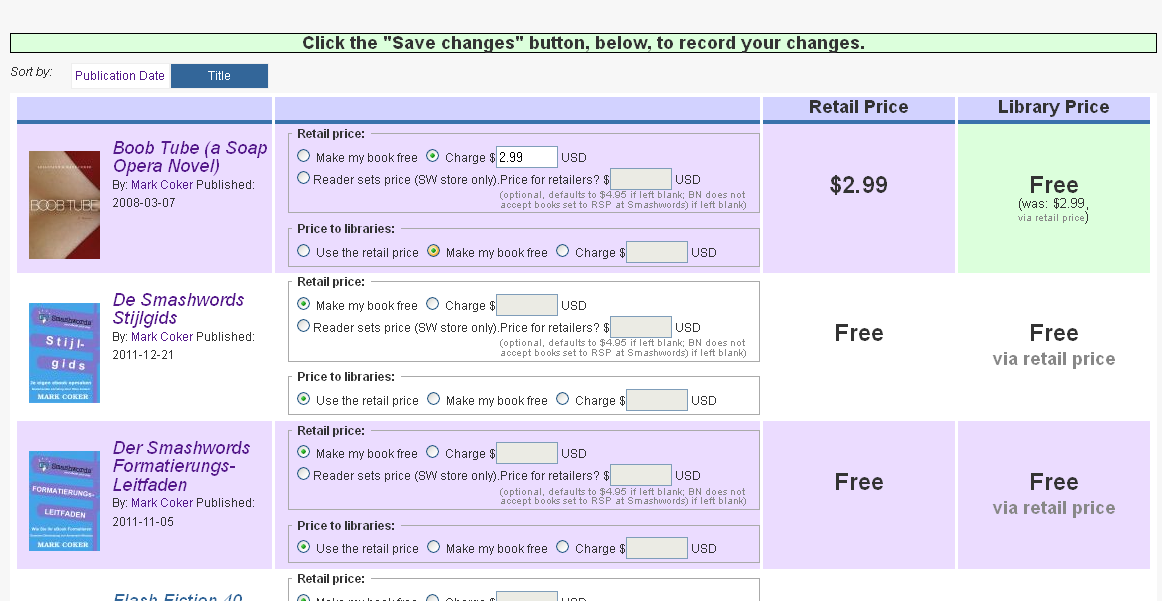Select library 'Use the retail price' for Boob Tube
Screen dimensions: 1162x601
coord(304,250)
